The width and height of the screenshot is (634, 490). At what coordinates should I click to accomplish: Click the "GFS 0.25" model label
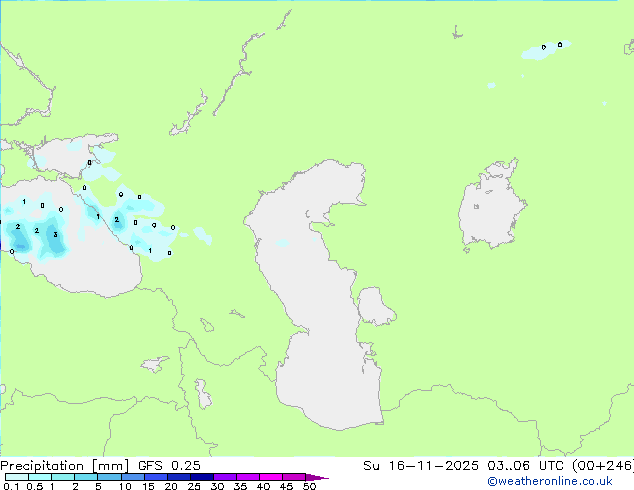169,466
